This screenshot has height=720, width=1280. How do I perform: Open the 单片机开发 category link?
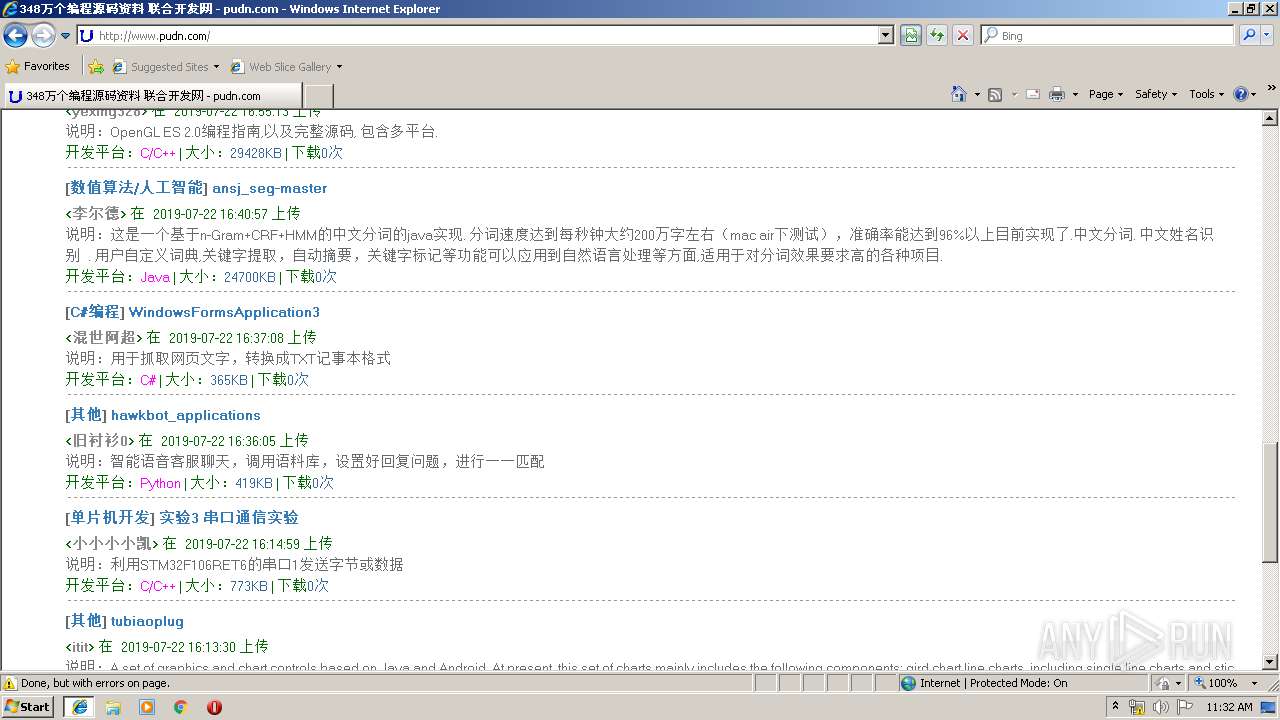[x=111, y=517]
